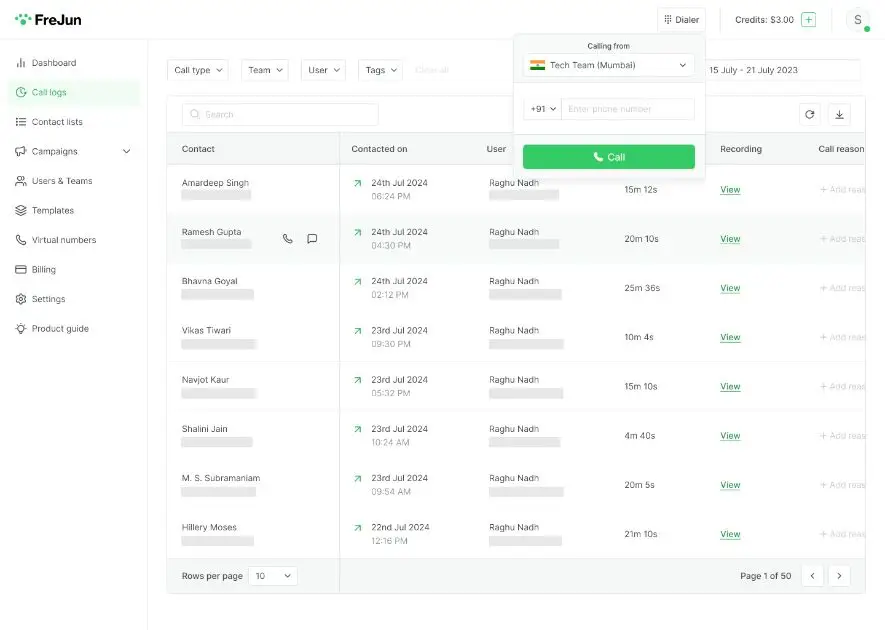Click the phone icon in Ramesh Gupta row
885x630 pixels.
(288, 239)
